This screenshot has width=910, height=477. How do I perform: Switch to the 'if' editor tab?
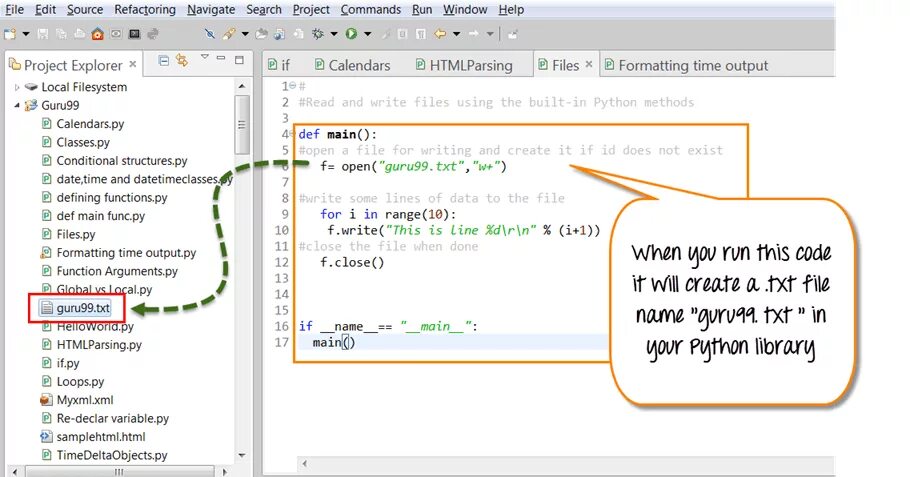(279, 66)
